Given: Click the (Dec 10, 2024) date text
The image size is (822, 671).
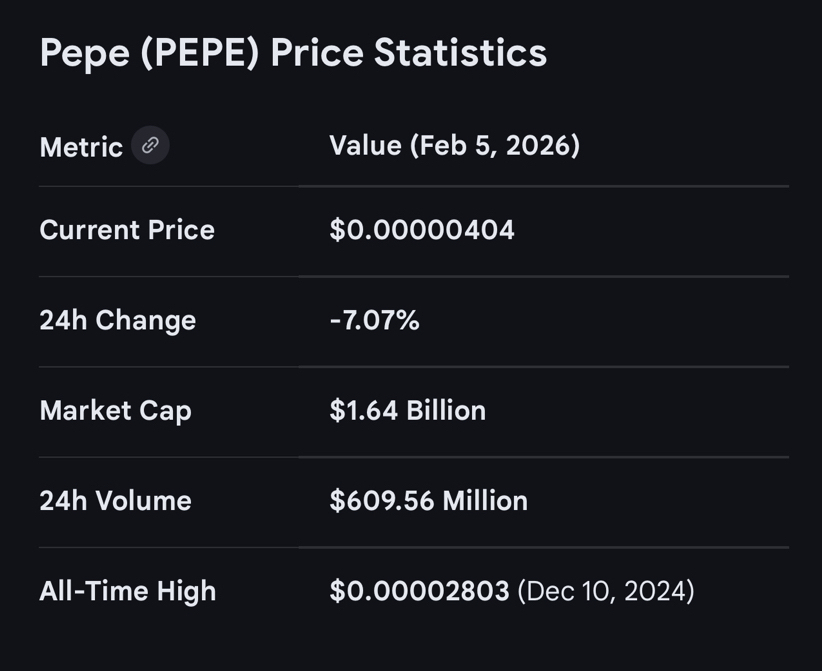Looking at the screenshot, I should pyautogui.click(x=606, y=590).
